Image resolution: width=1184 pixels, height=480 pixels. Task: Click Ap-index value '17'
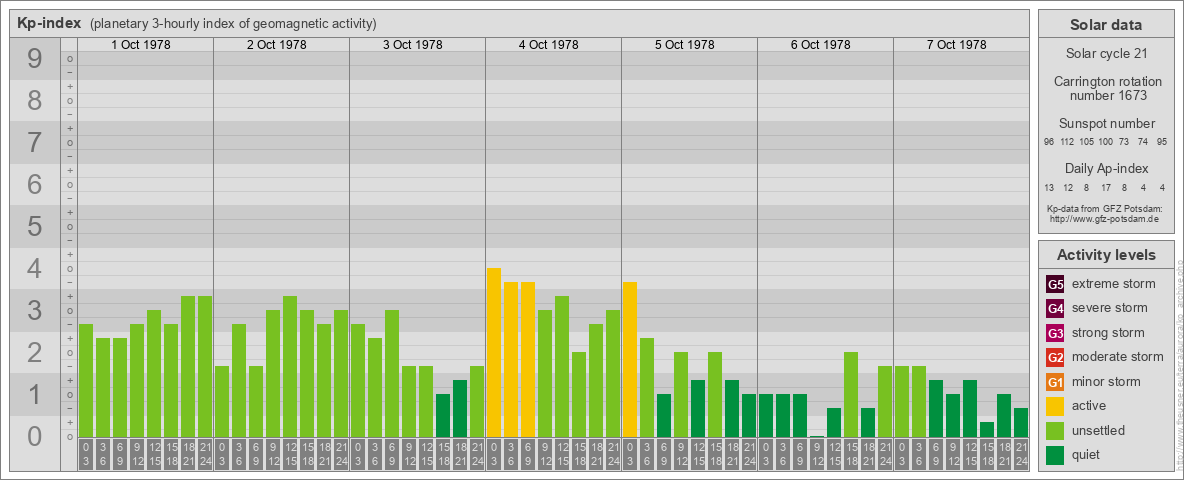coord(1105,187)
